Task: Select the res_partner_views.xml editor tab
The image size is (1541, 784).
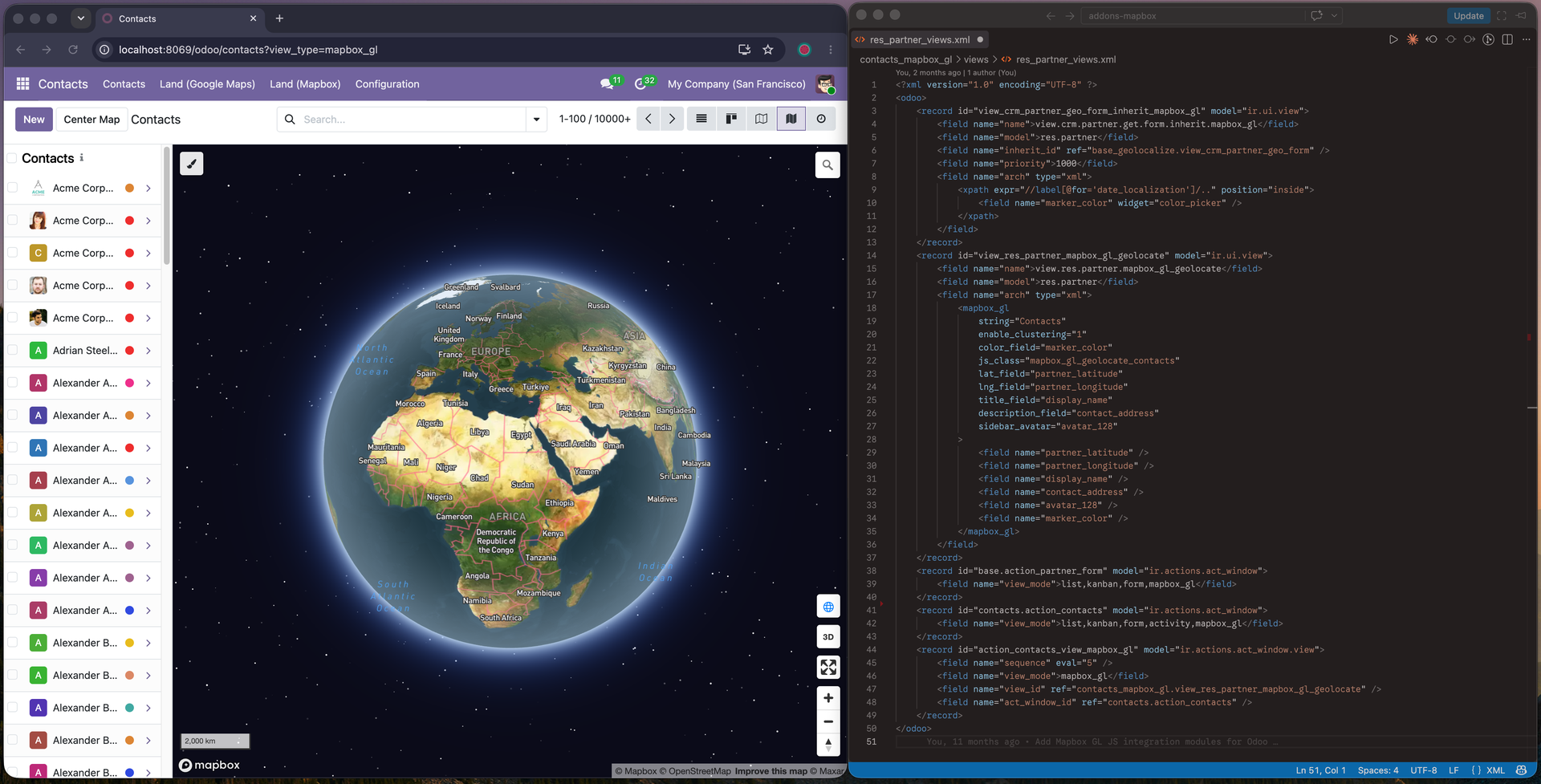Action: click(920, 39)
